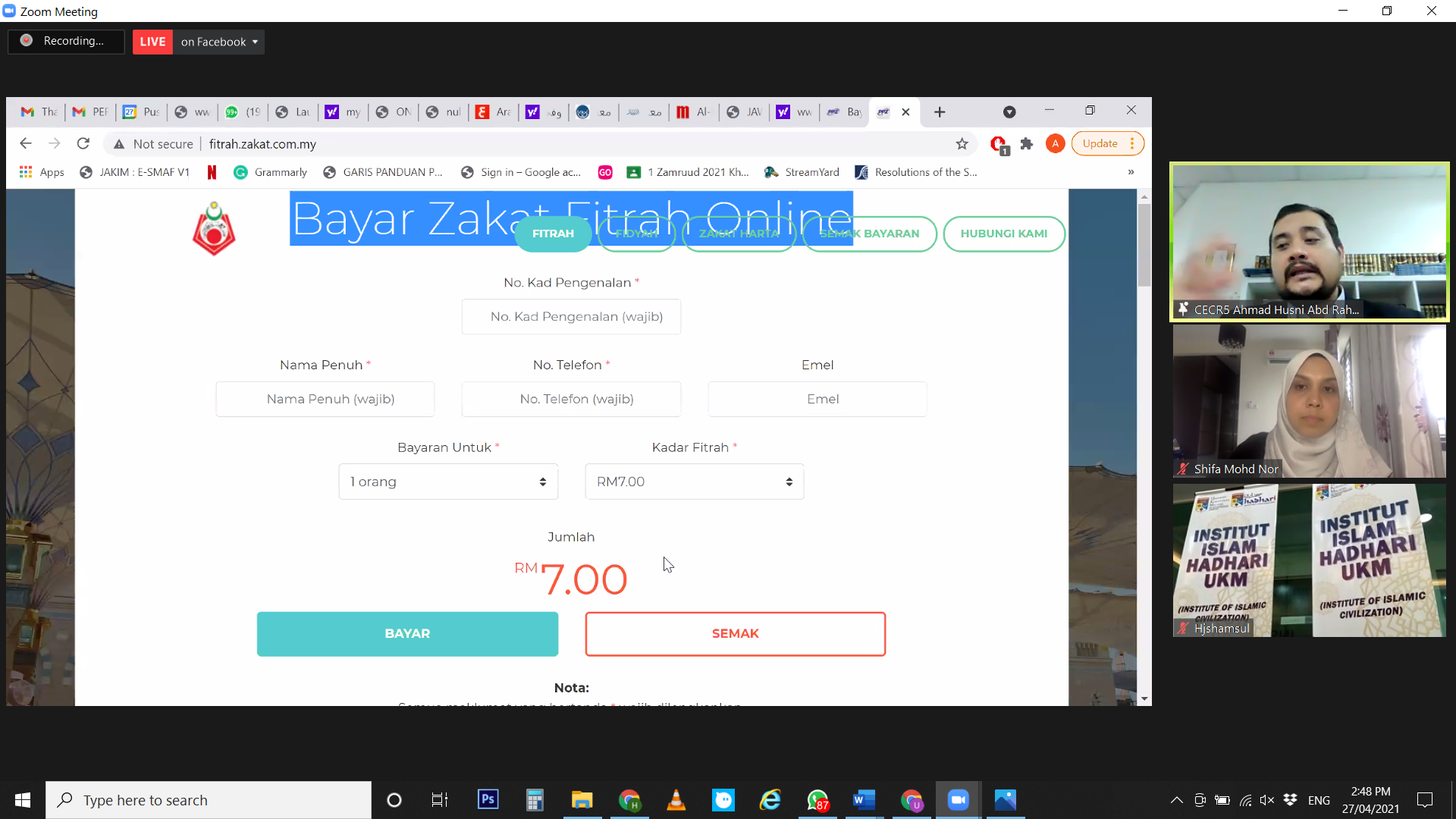
Task: Click the Zoom app taskbar icon
Action: [958, 800]
